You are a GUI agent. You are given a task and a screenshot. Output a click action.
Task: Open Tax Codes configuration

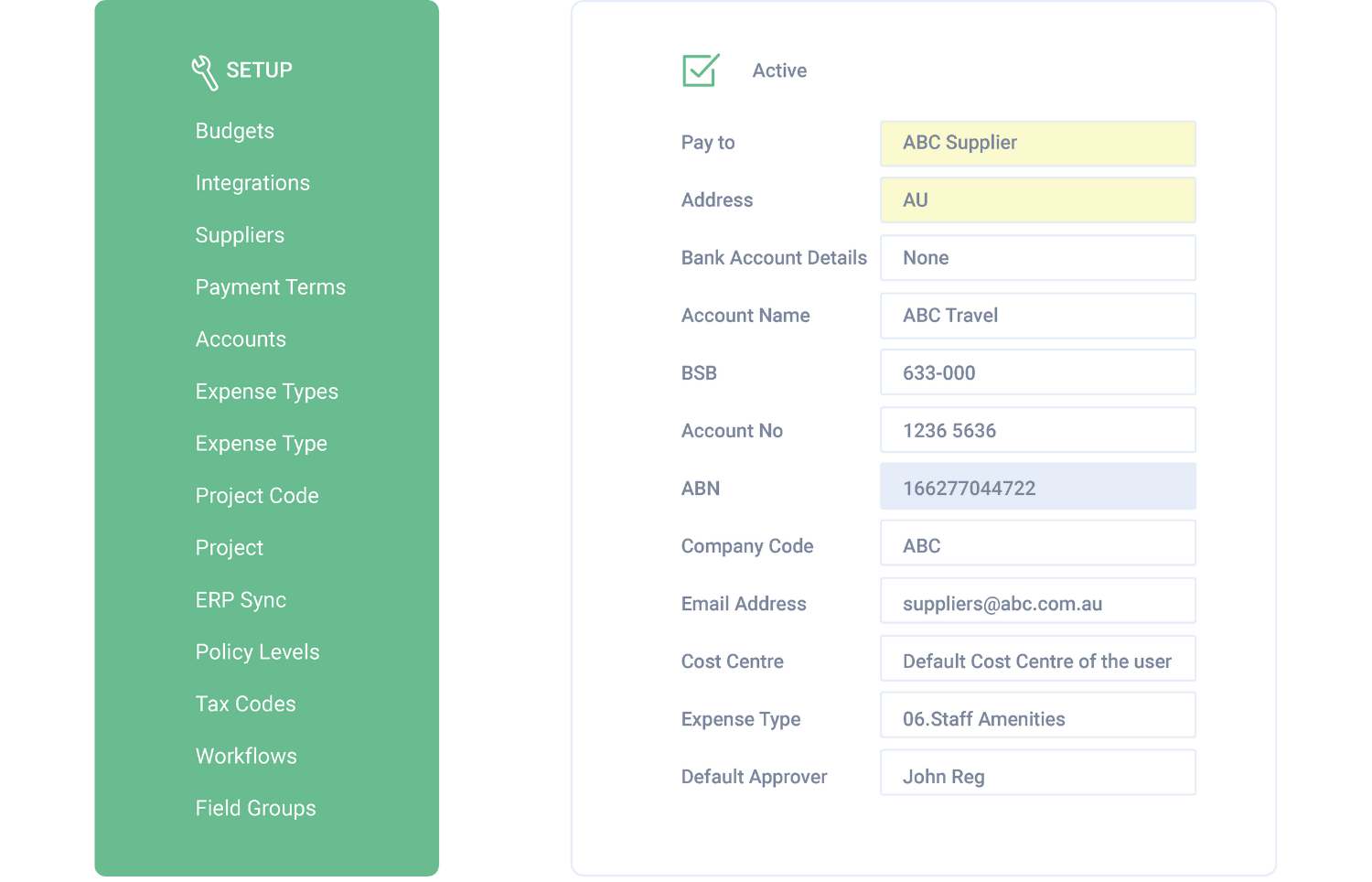pos(245,704)
